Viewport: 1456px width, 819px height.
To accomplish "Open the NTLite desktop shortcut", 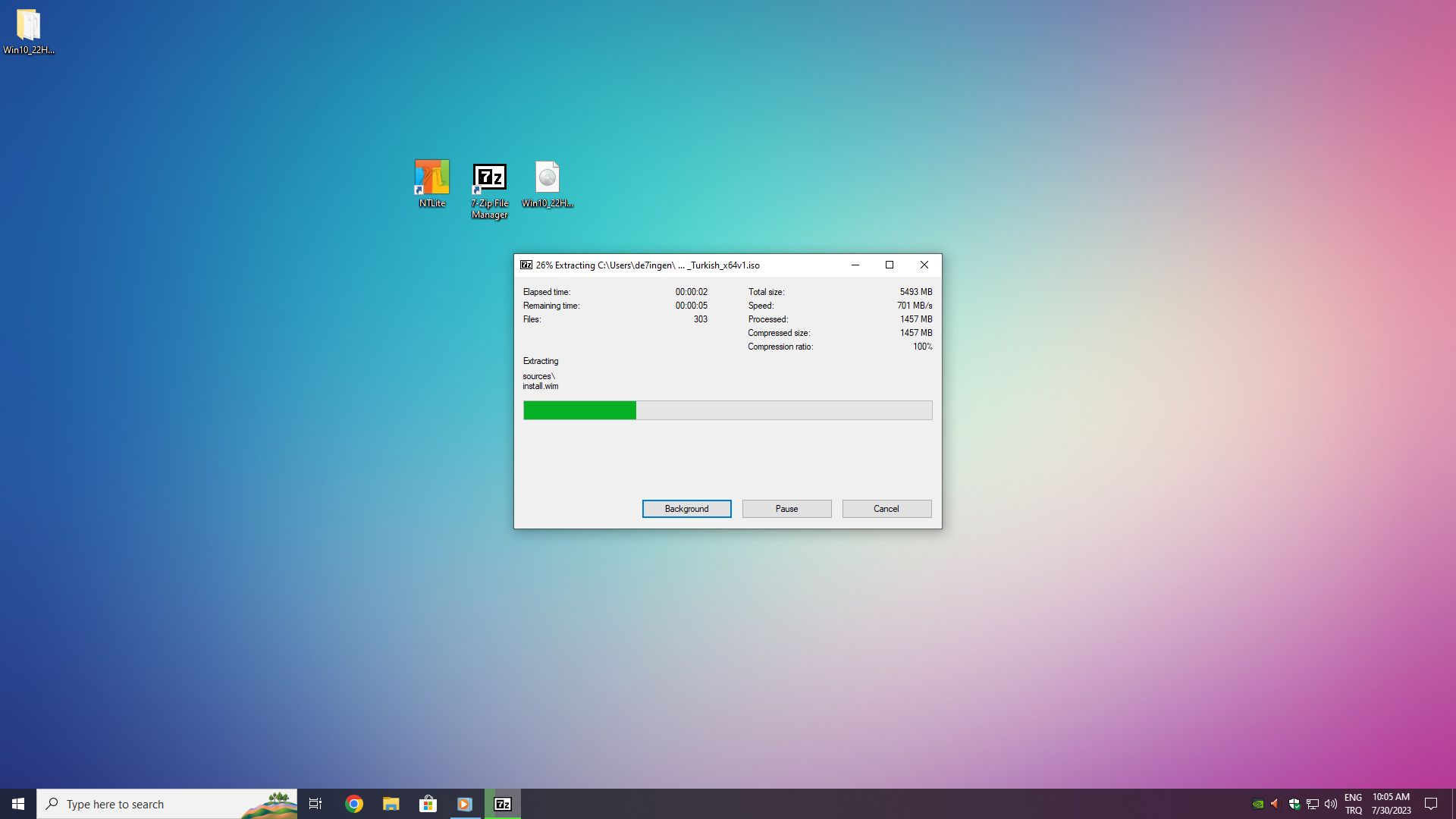I will 432,183.
